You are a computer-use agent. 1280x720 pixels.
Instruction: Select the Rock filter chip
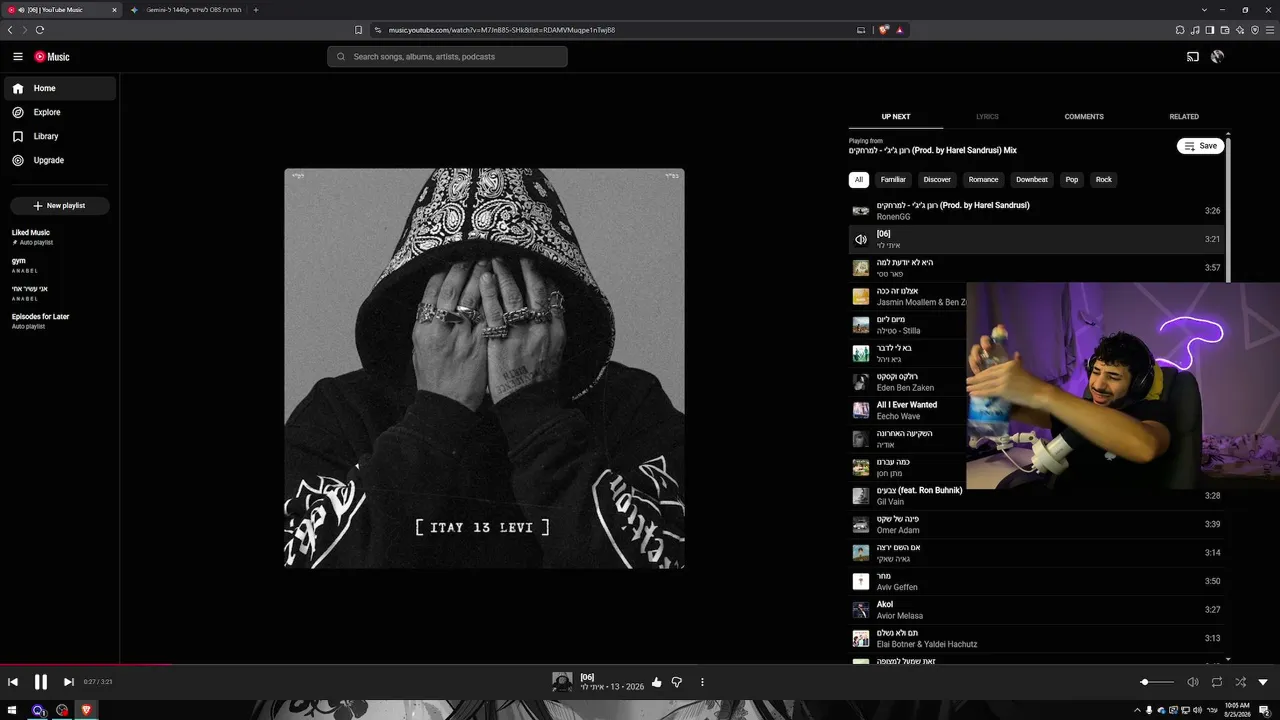tap(1104, 180)
